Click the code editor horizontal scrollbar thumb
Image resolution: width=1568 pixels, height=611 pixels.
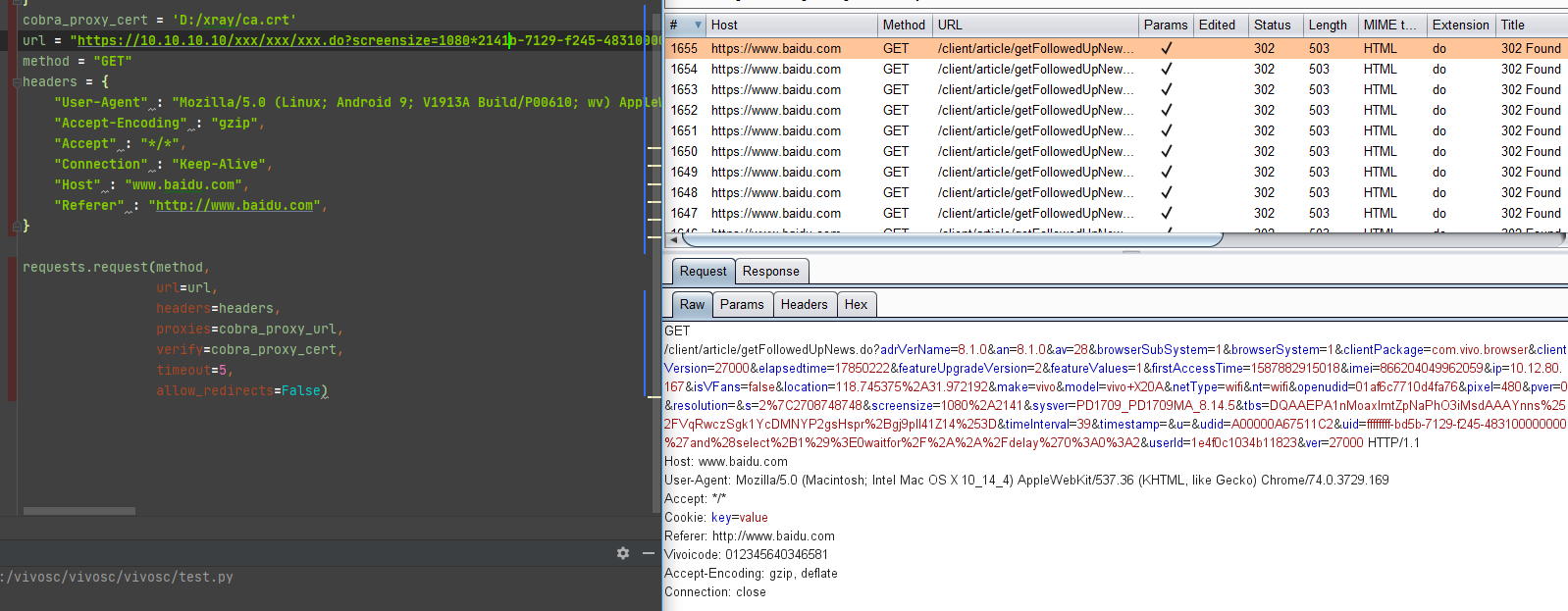pyautogui.click(x=79, y=511)
